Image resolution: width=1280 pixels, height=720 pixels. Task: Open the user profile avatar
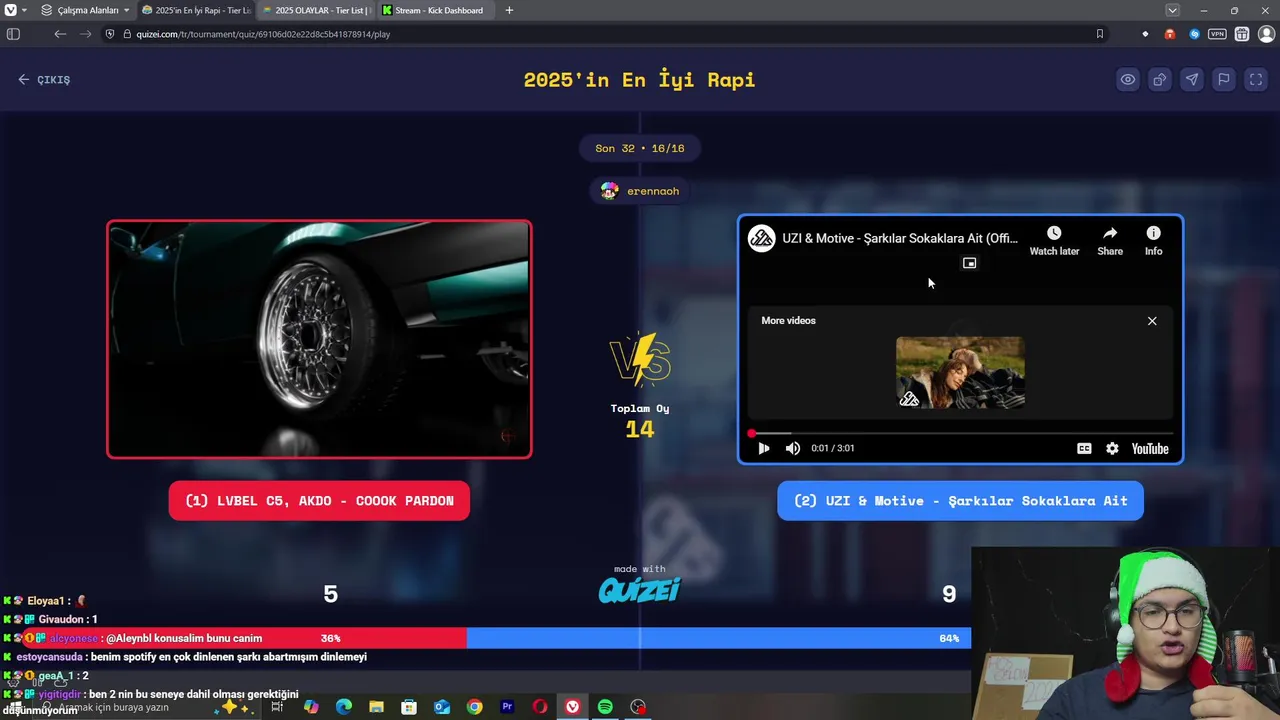pyautogui.click(x=1266, y=34)
